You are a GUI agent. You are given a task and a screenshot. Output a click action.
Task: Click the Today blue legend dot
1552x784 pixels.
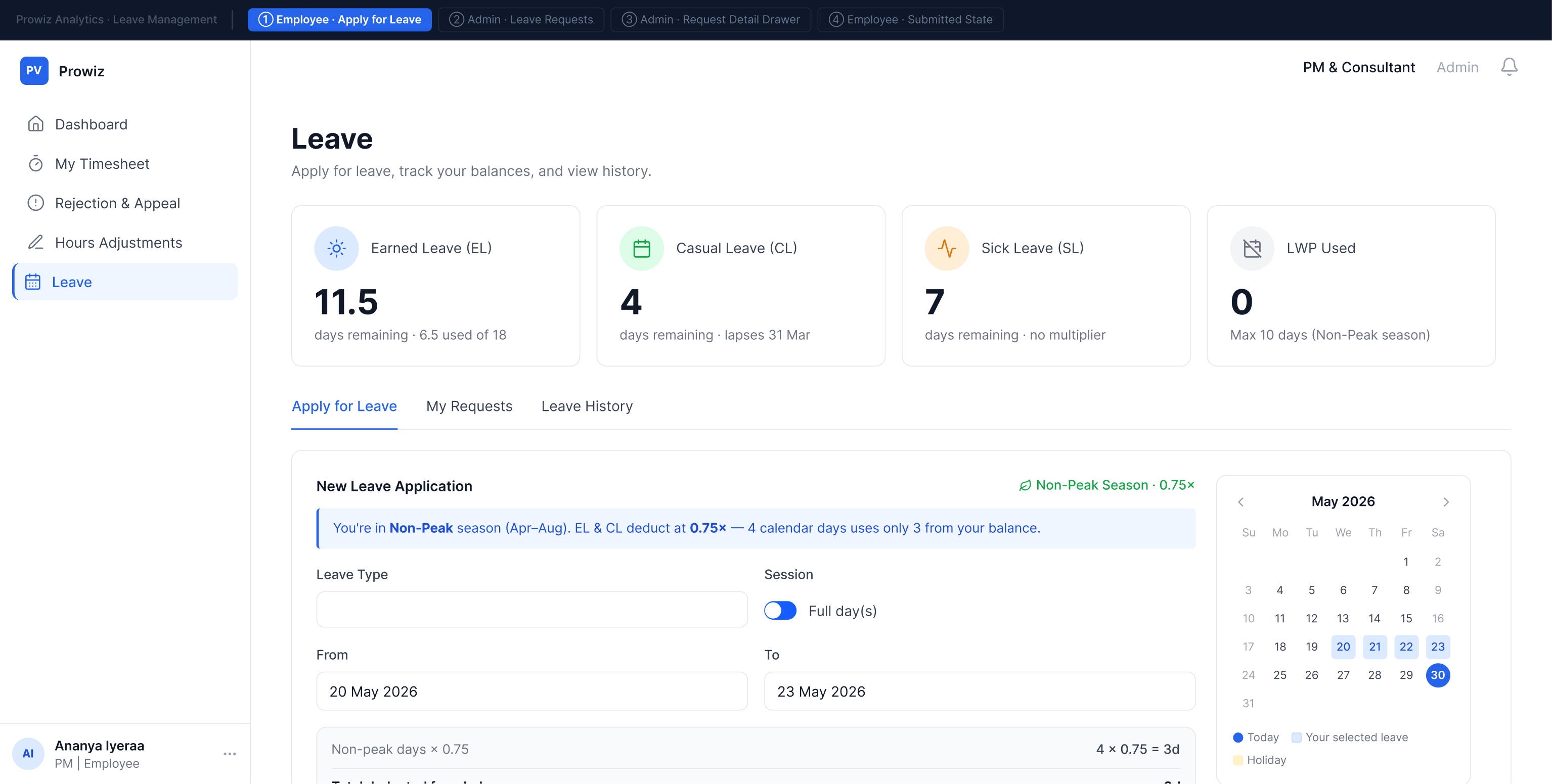click(x=1238, y=737)
